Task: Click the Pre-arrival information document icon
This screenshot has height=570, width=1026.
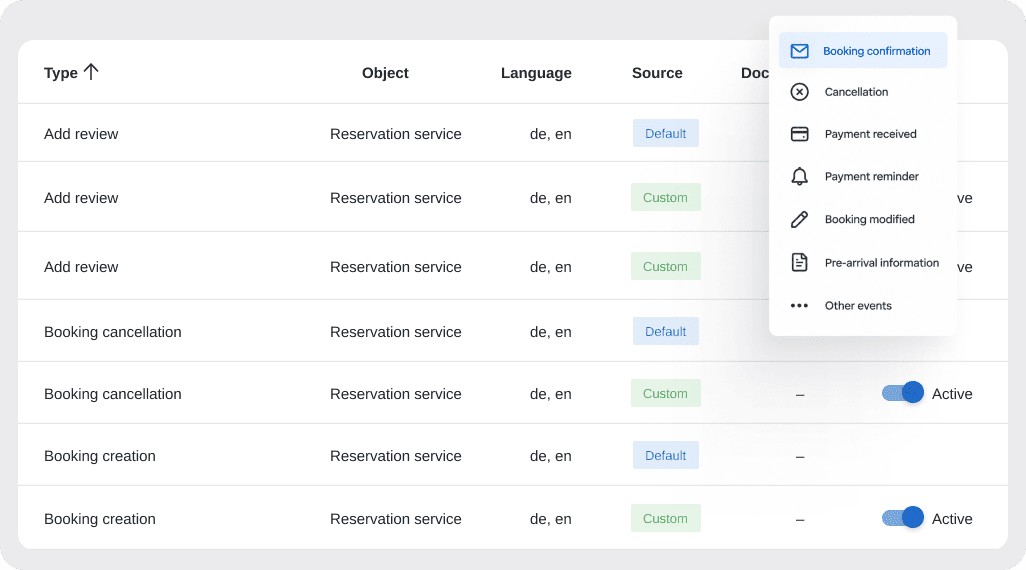Action: coord(799,262)
